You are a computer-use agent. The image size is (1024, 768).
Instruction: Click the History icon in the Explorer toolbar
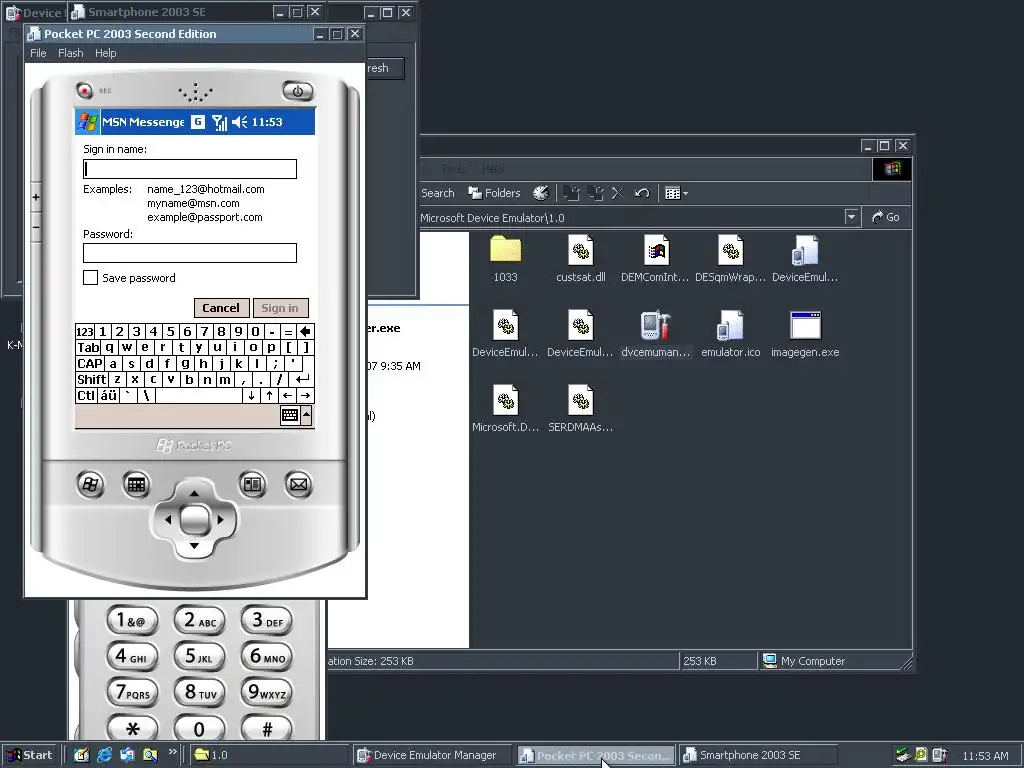click(x=541, y=193)
